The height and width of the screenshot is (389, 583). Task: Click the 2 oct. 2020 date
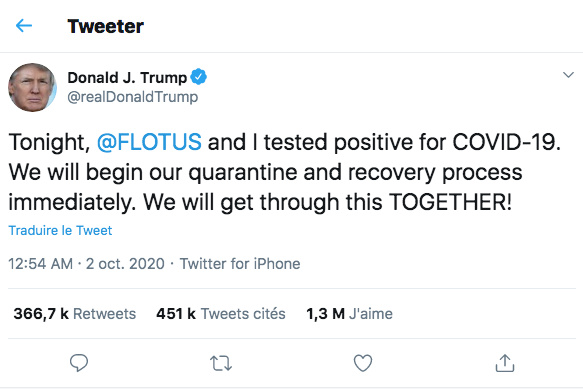click(x=125, y=264)
